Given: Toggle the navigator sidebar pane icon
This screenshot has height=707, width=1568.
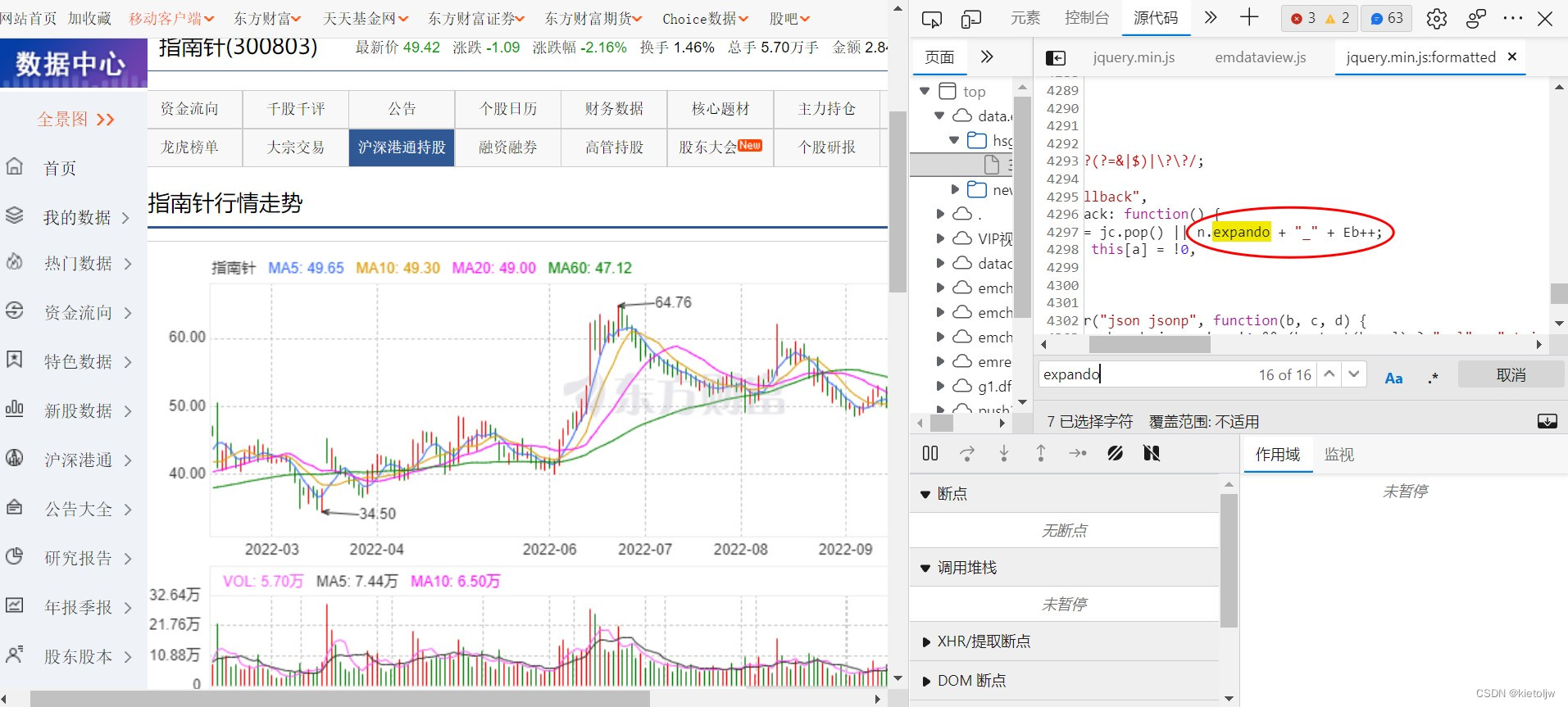Looking at the screenshot, I should pos(1056,57).
